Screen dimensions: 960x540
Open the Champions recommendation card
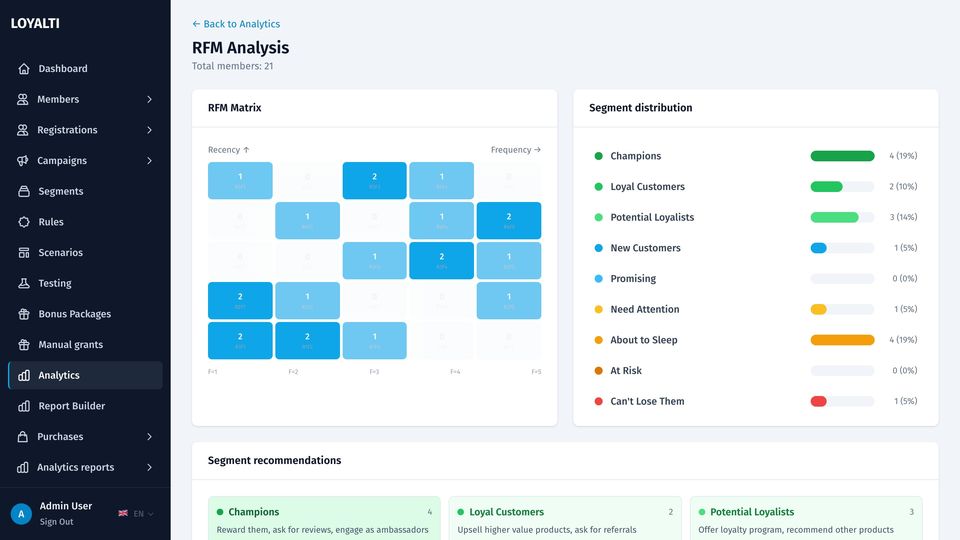324,519
